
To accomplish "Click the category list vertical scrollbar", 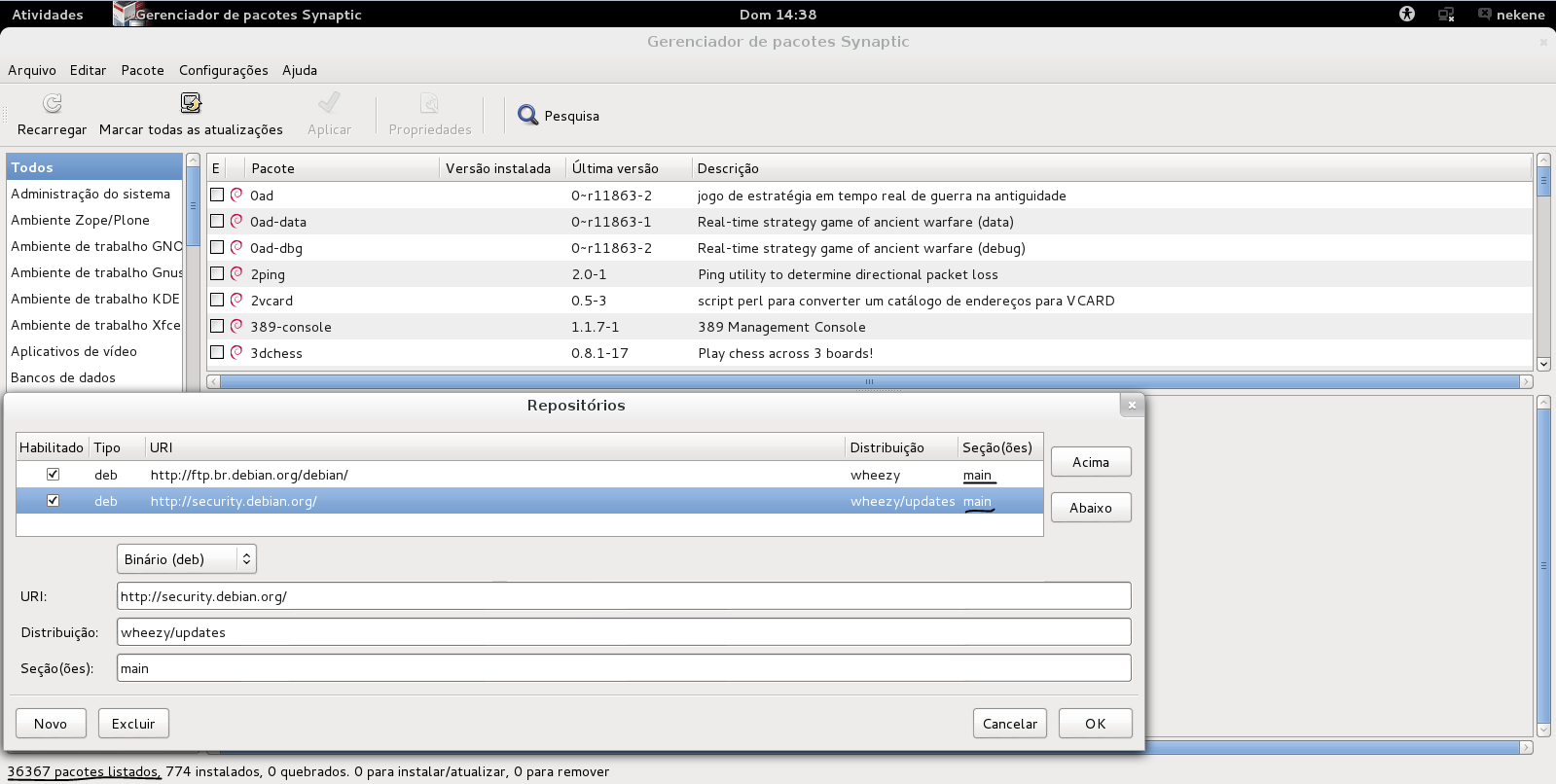I will coord(193,205).
